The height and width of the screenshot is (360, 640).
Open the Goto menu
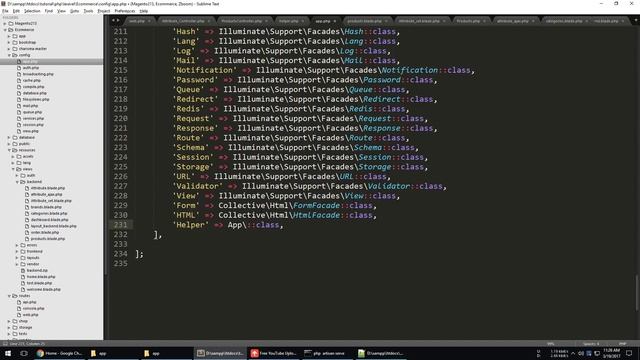click(74, 11)
